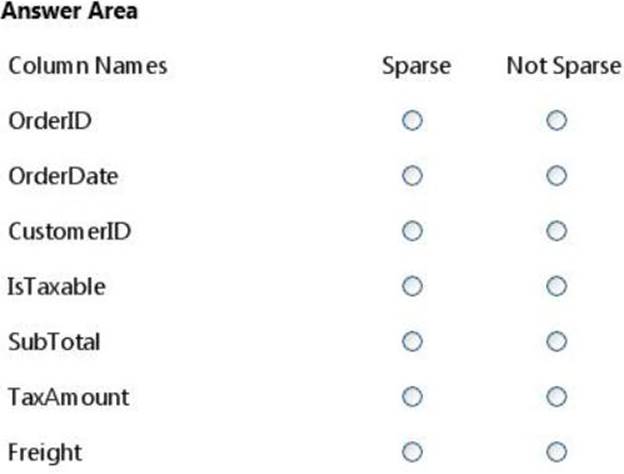Mark OrderDate as Not Sparse
Viewport: 624px width, 474px height.
[x=557, y=176]
